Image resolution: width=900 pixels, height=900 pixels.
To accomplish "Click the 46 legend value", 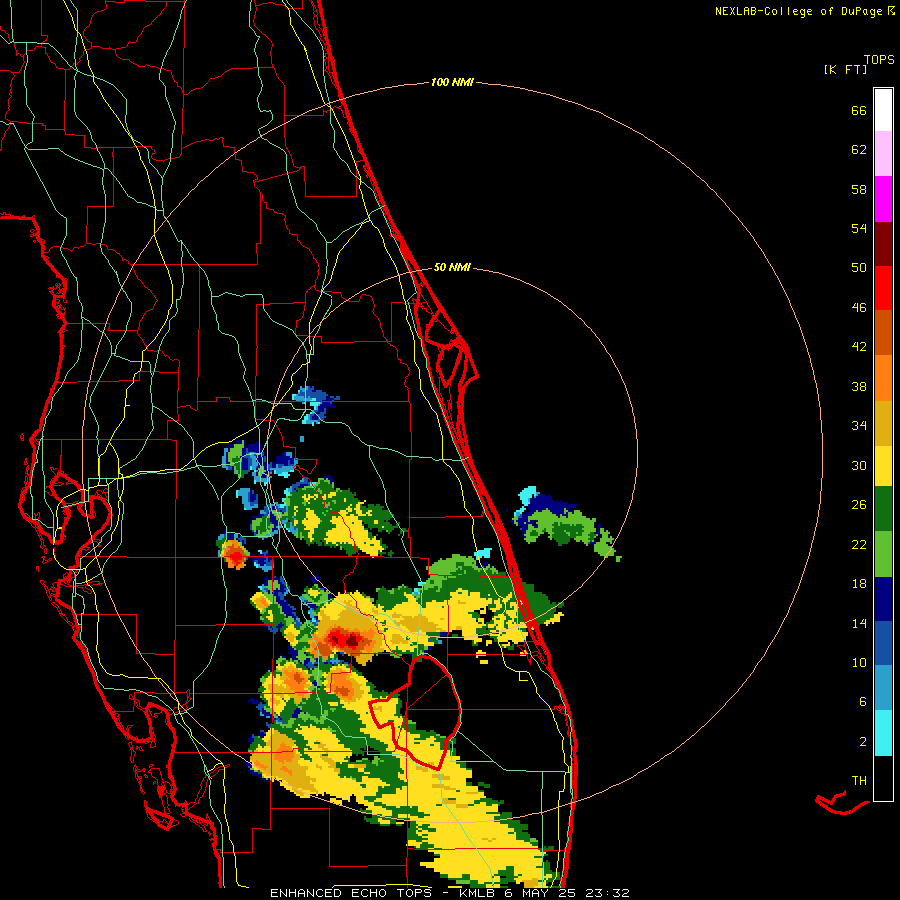I will click(x=859, y=307).
